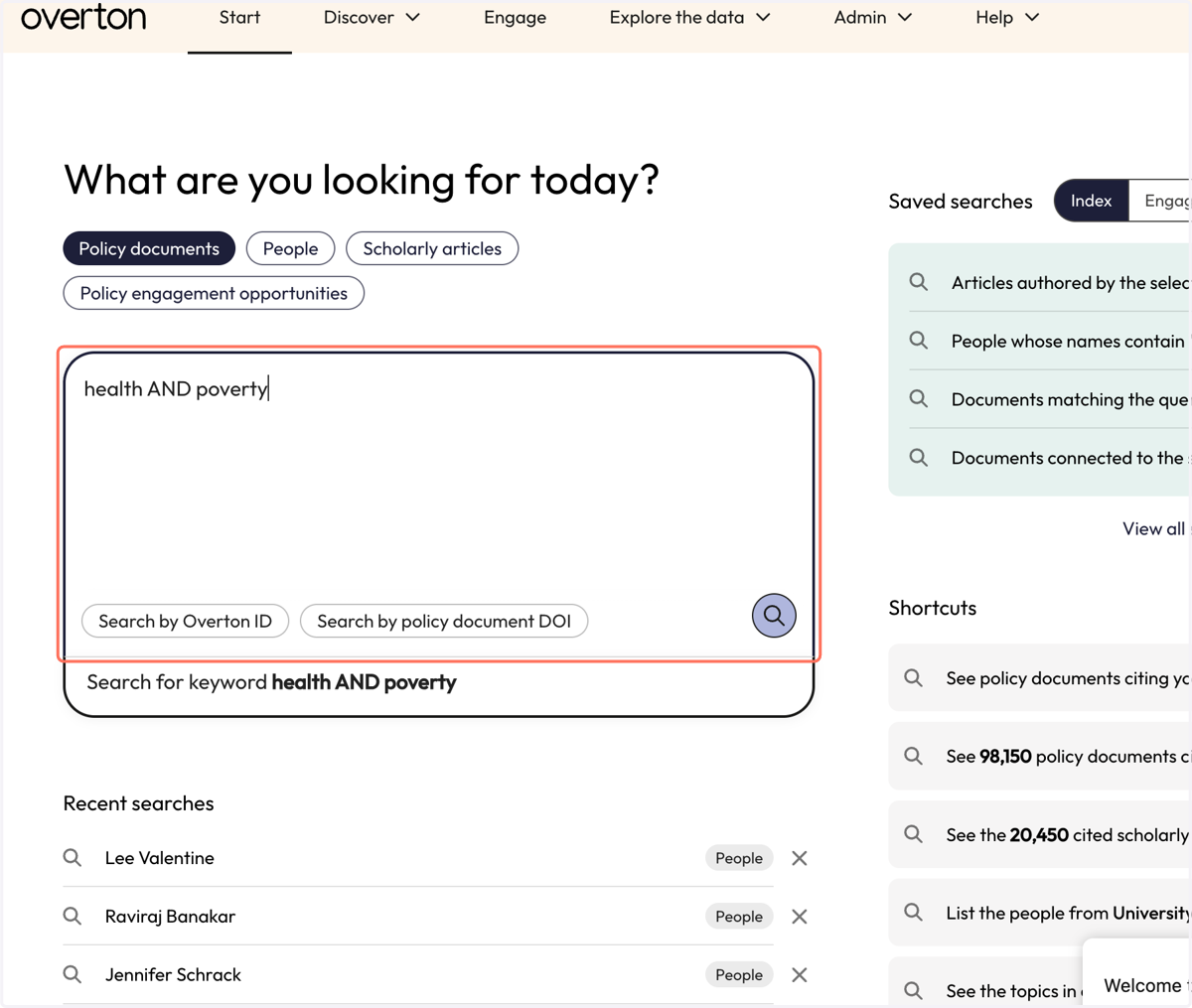Click People tag on Raviraj Banakar row

click(739, 917)
